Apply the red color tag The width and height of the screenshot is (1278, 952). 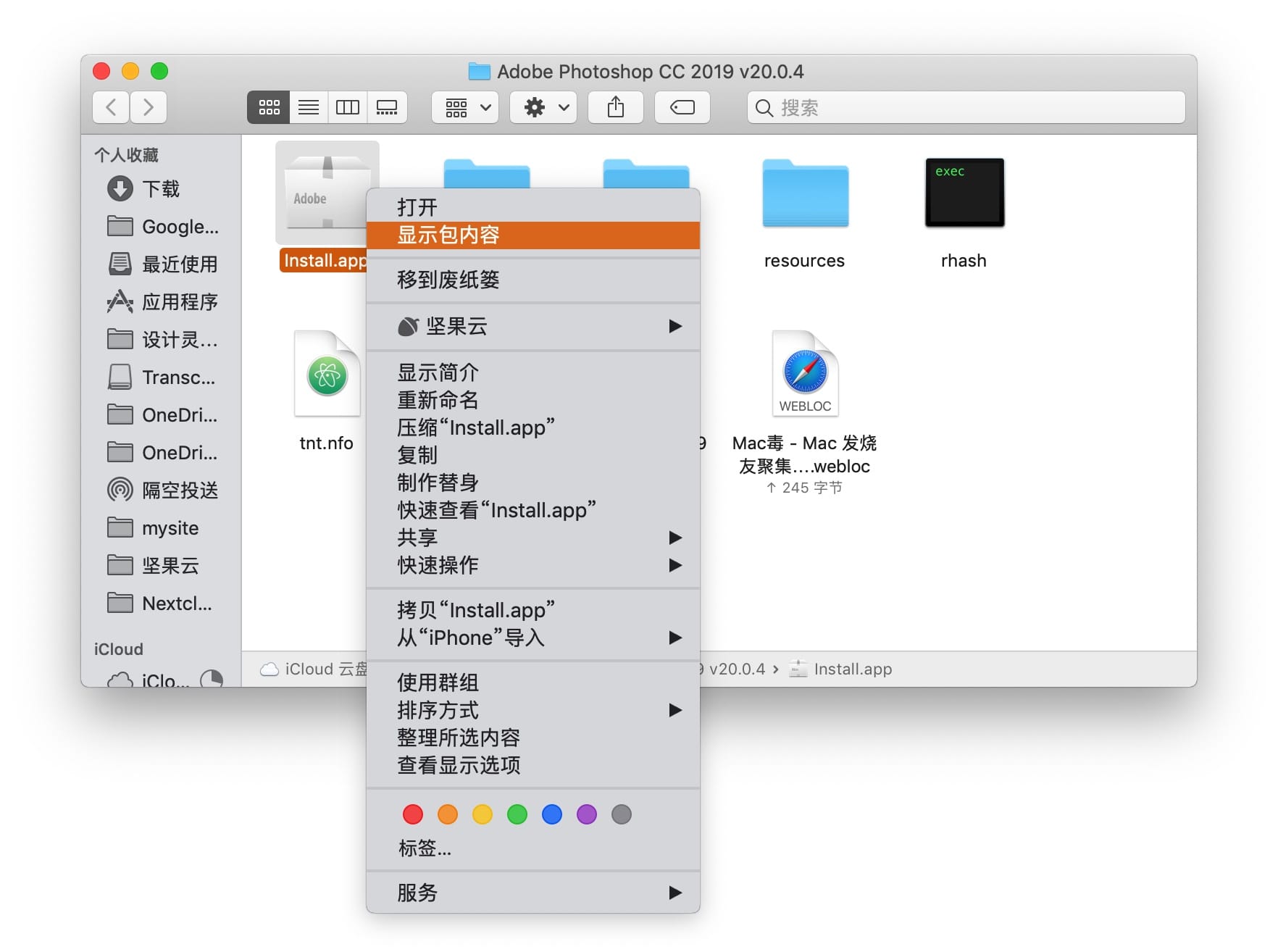(x=413, y=814)
